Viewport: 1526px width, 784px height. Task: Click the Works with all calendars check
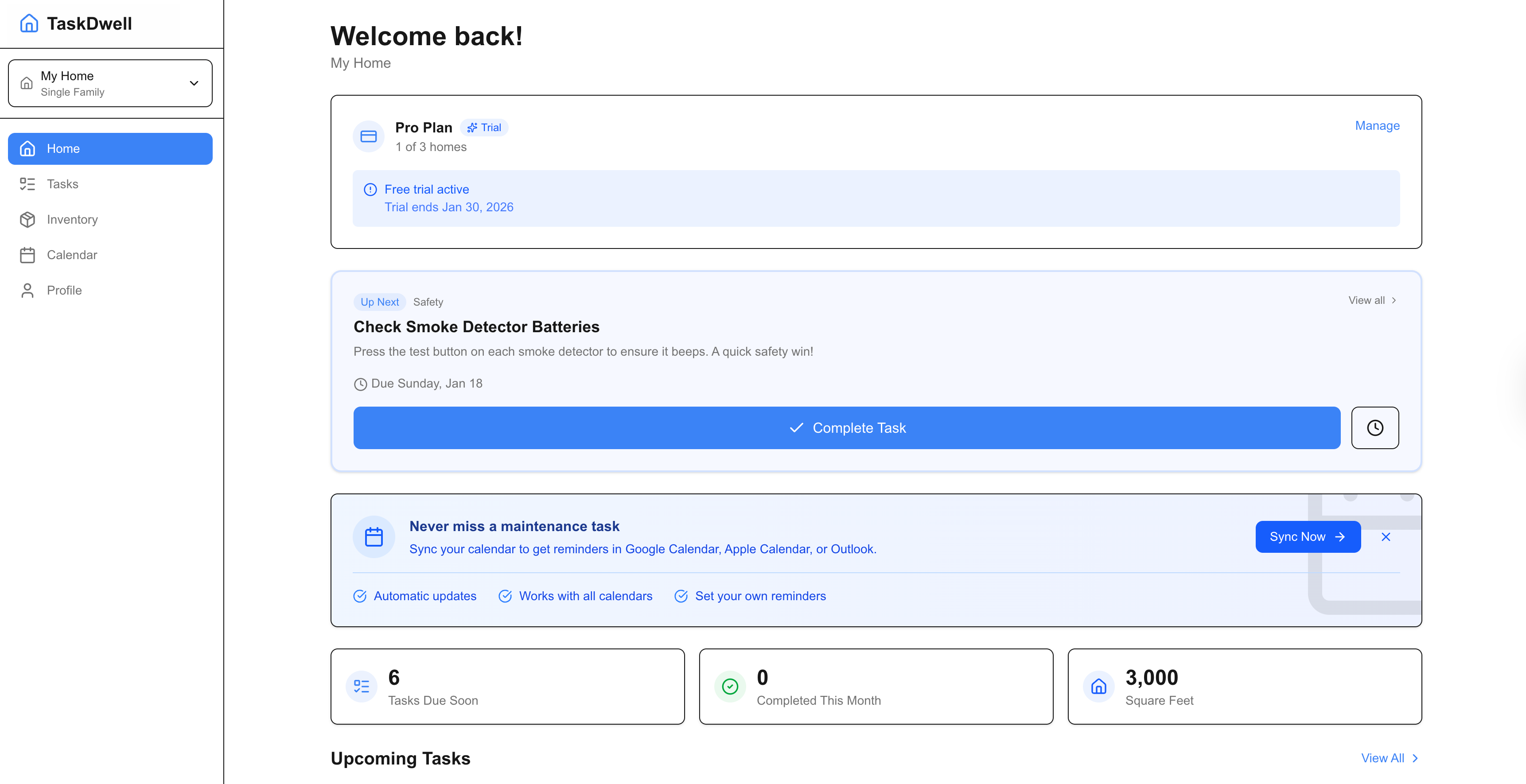point(505,596)
